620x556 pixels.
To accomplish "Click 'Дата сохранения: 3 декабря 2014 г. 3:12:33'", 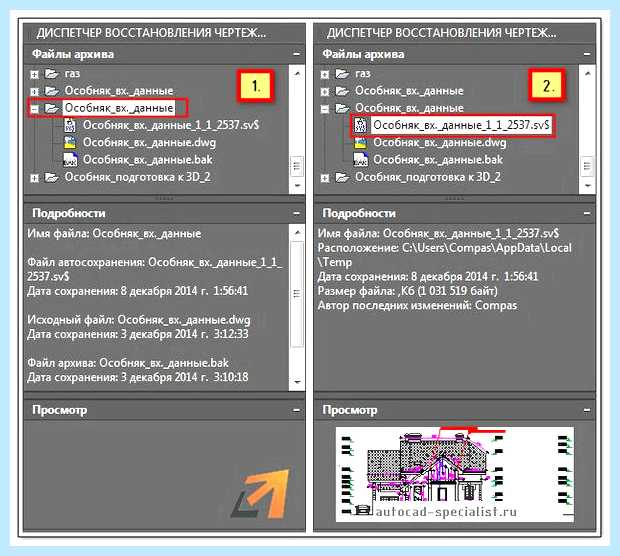I will (x=138, y=334).
